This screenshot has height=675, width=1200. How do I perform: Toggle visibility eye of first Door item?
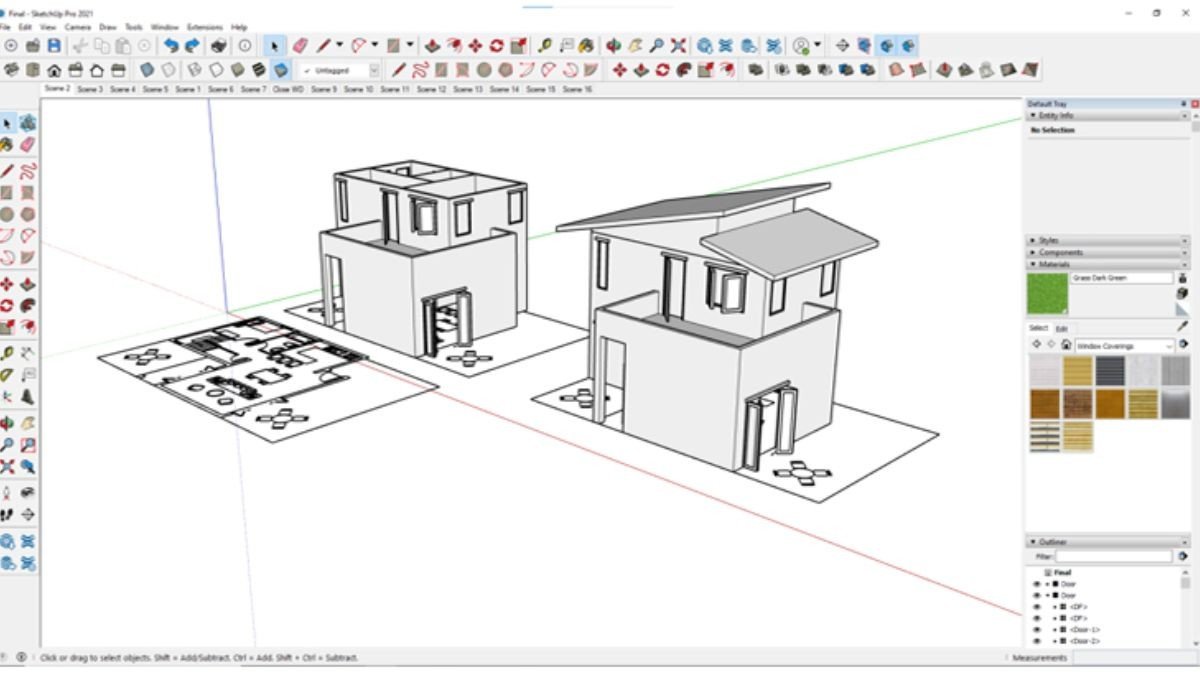(x=1036, y=584)
